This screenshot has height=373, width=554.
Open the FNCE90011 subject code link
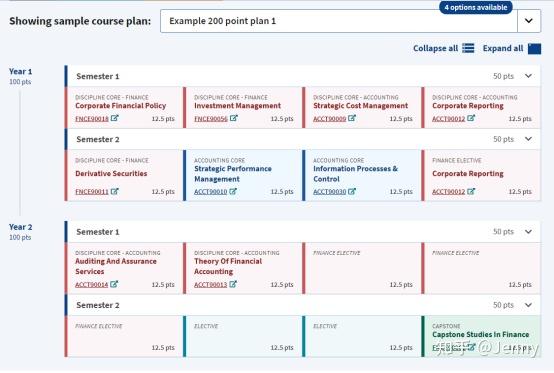coord(92,192)
